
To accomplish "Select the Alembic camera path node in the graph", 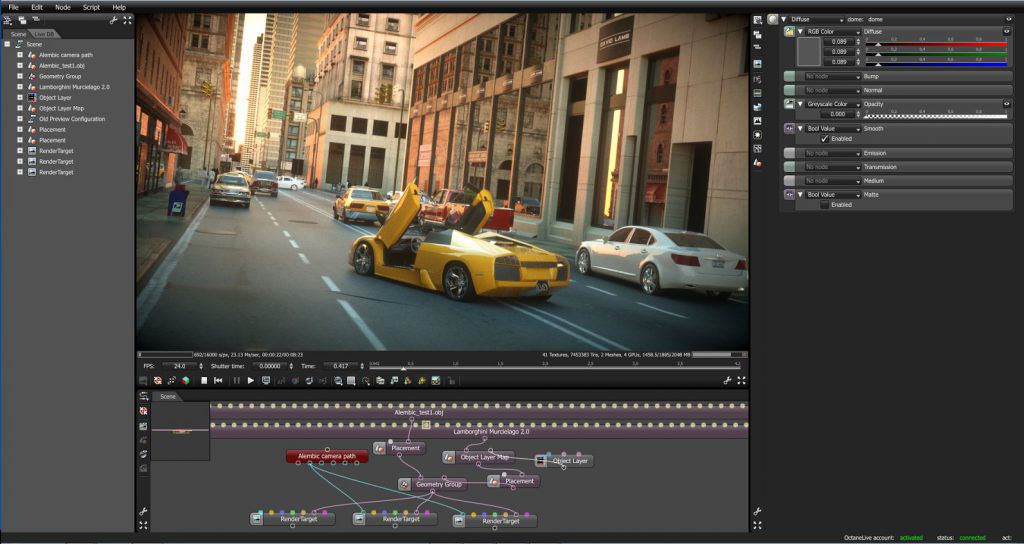I will click(327, 456).
